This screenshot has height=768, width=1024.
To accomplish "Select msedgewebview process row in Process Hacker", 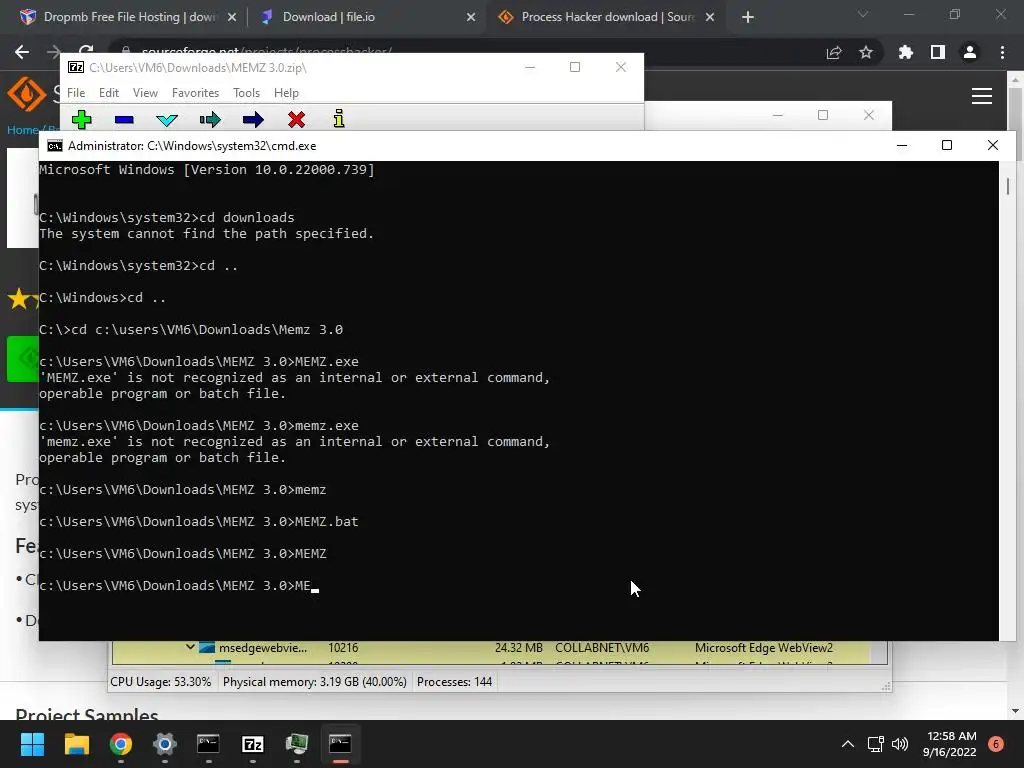I will coord(491,648).
